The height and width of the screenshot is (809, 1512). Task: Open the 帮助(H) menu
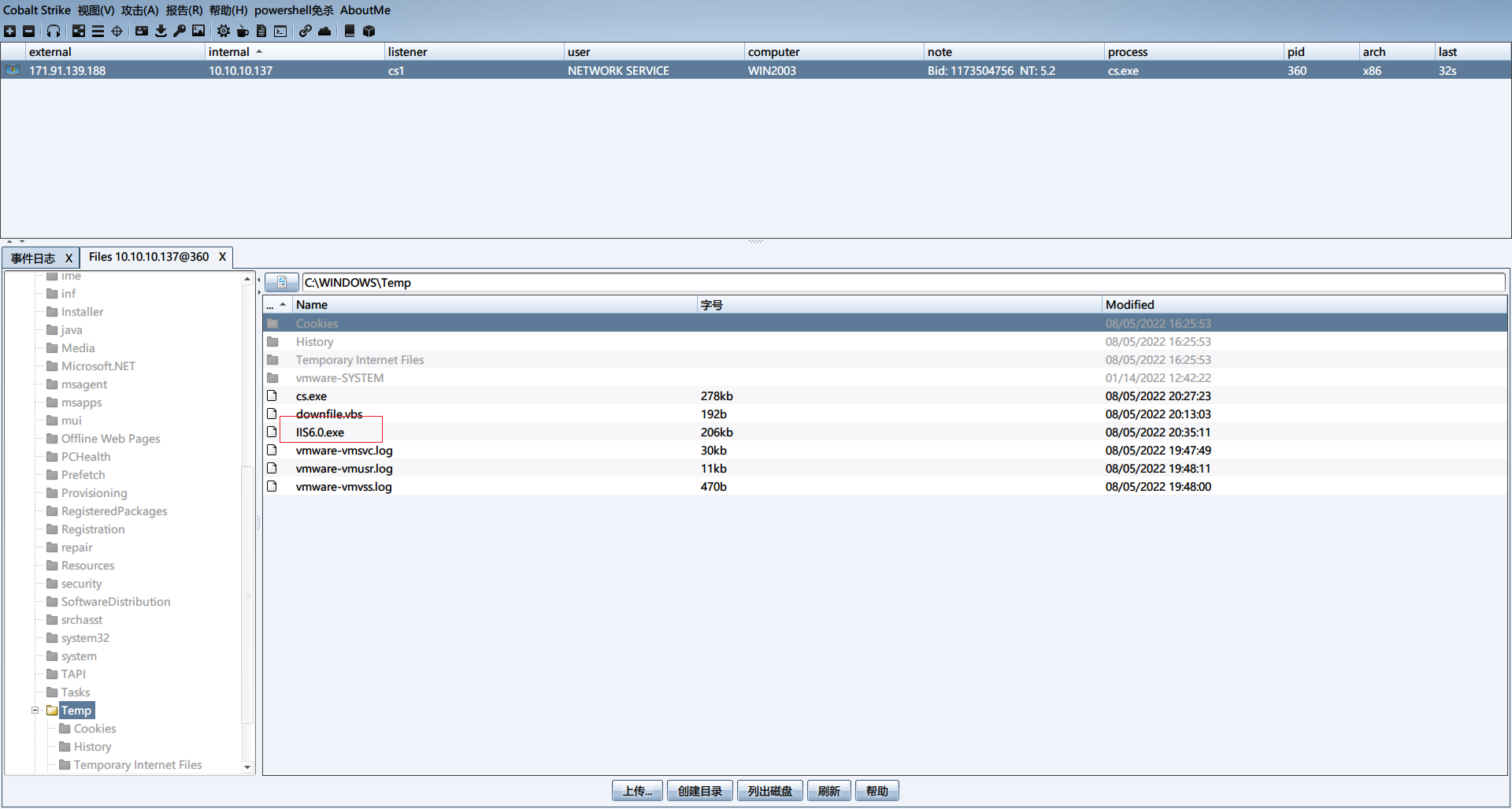[x=228, y=10]
